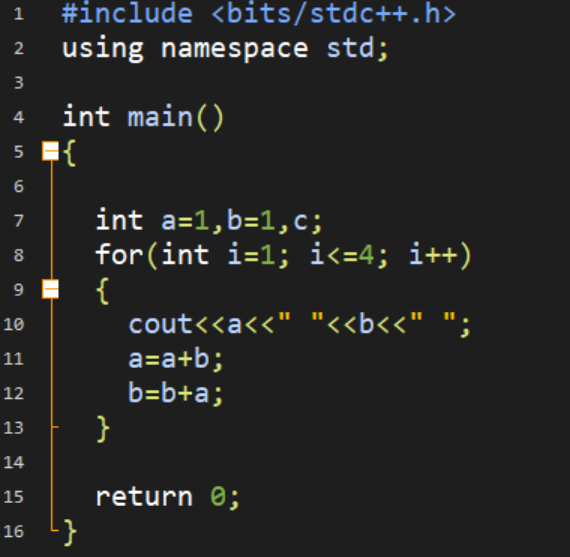570x557 pixels.
Task: Click line number 11 in the gutter
Action: point(14,359)
